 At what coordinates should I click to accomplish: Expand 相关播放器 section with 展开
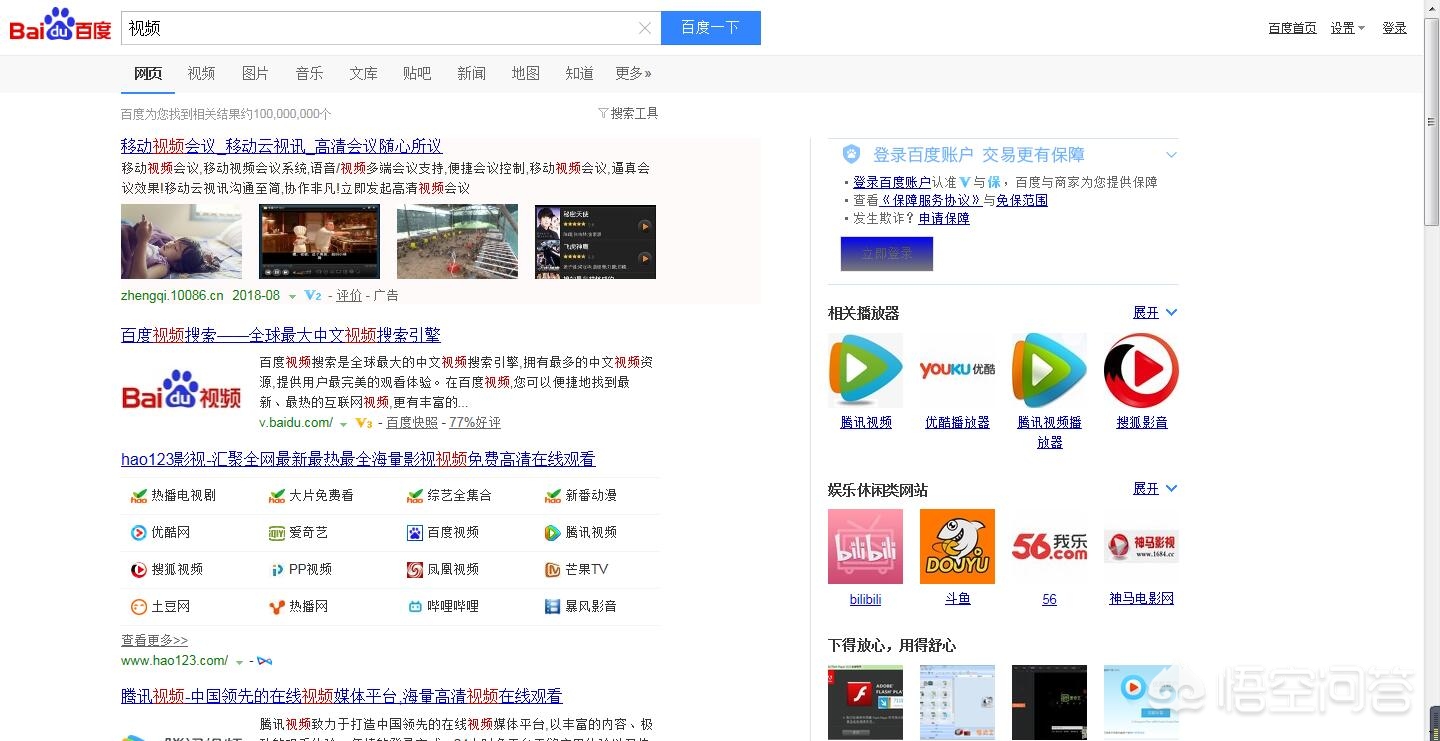point(1155,313)
